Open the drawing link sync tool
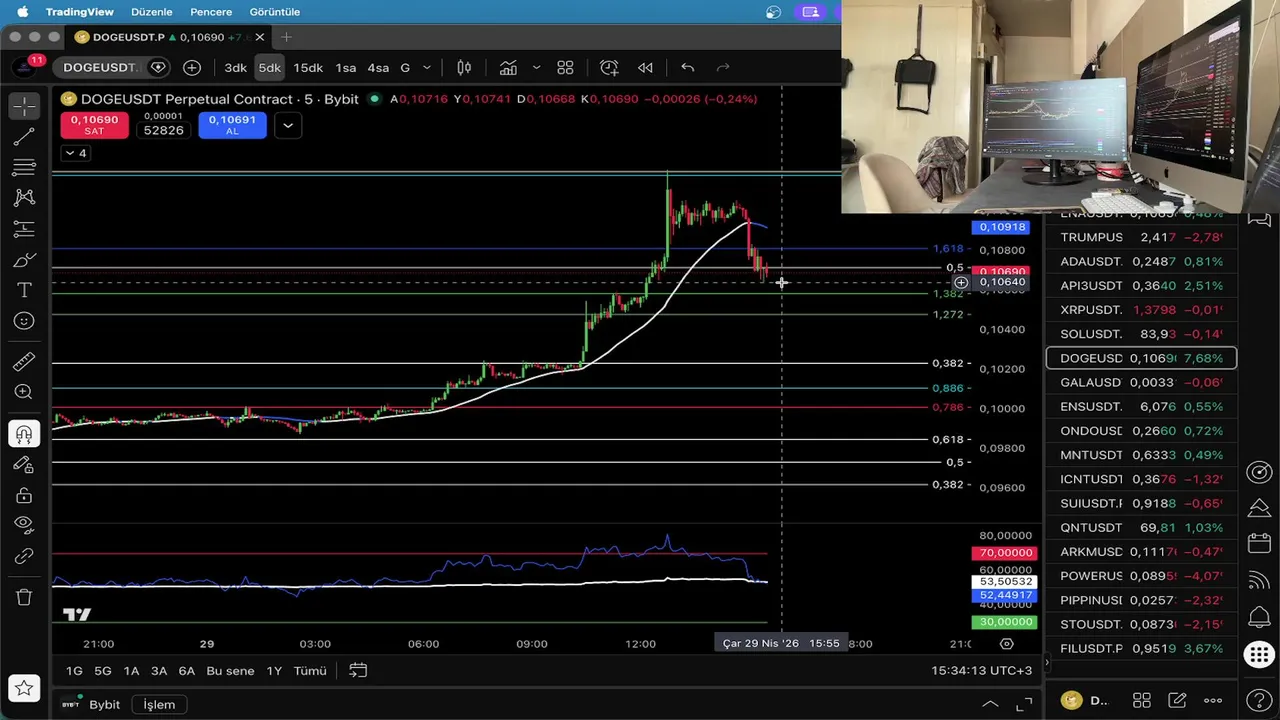The image size is (1280, 720). point(24,557)
